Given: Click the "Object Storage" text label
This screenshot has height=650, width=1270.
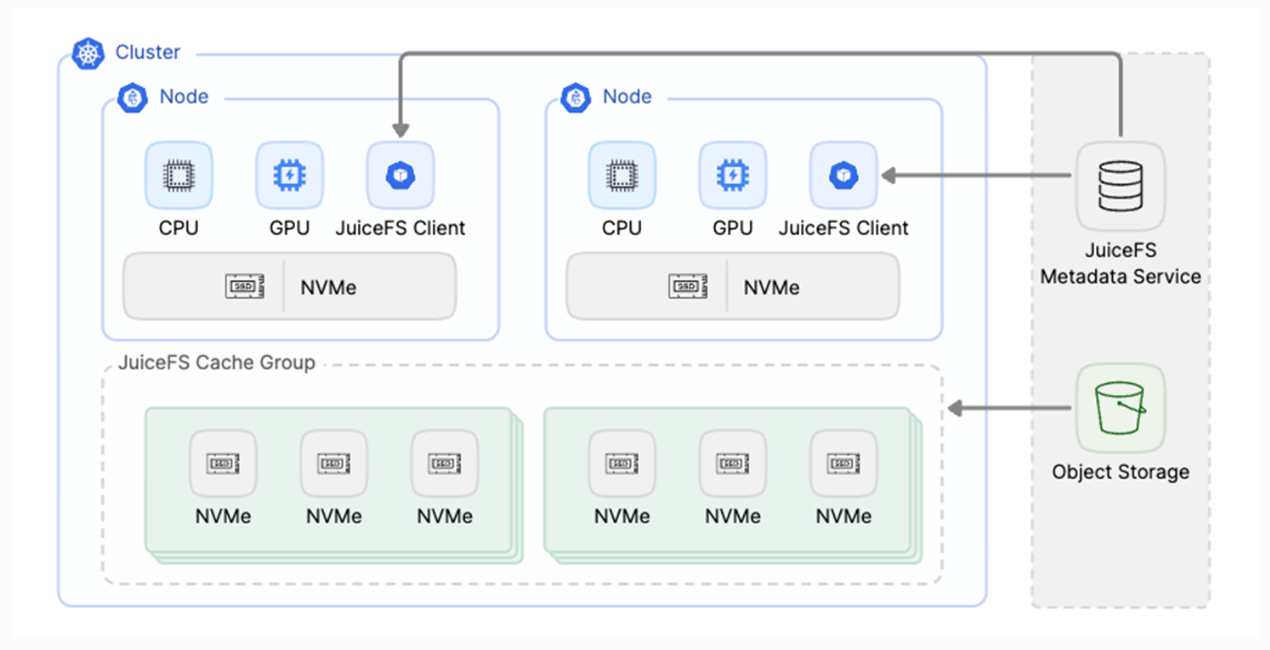Looking at the screenshot, I should (1120, 472).
